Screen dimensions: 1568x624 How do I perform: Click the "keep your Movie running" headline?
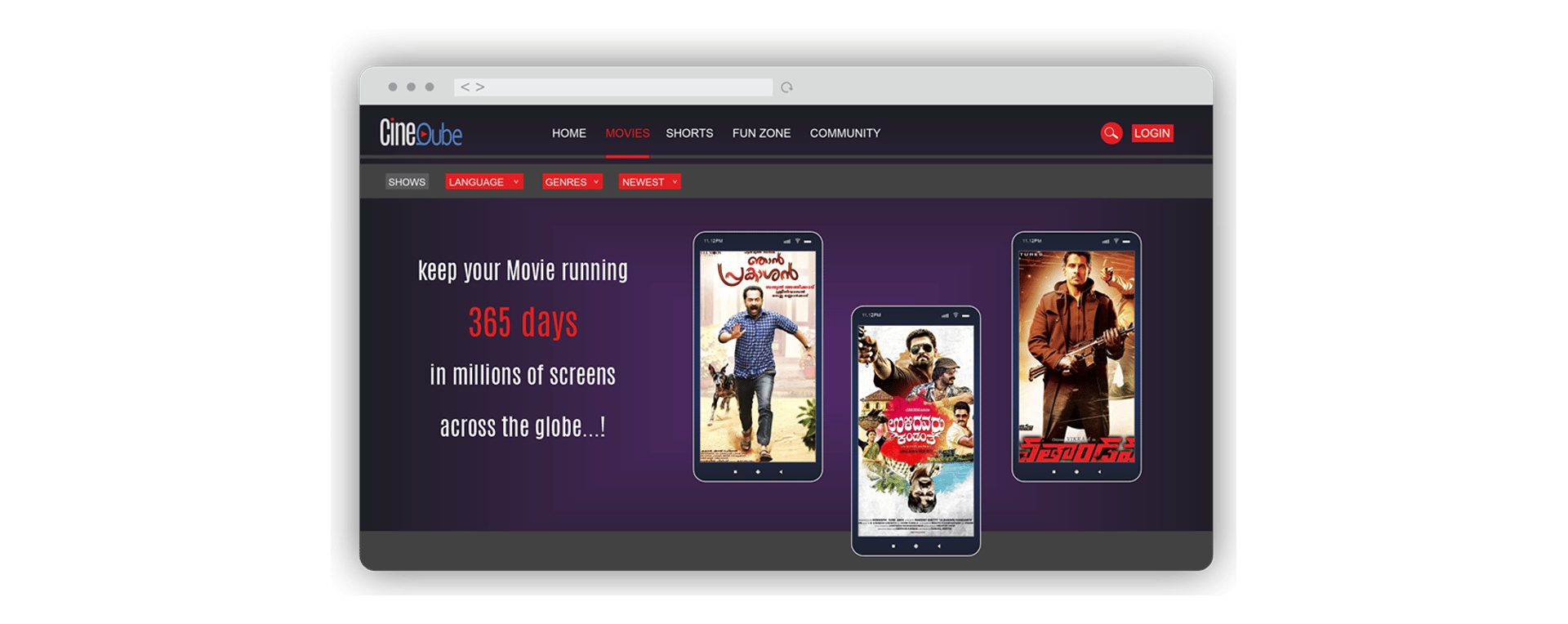pos(523,270)
